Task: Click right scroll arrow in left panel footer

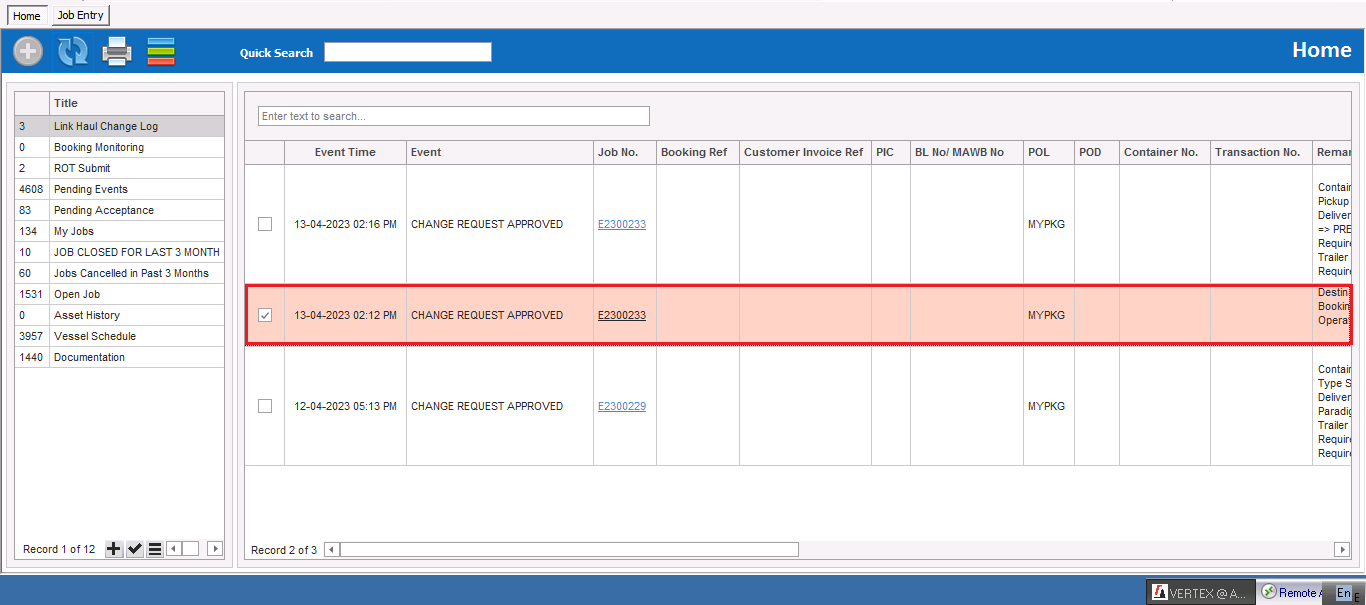Action: [214, 549]
